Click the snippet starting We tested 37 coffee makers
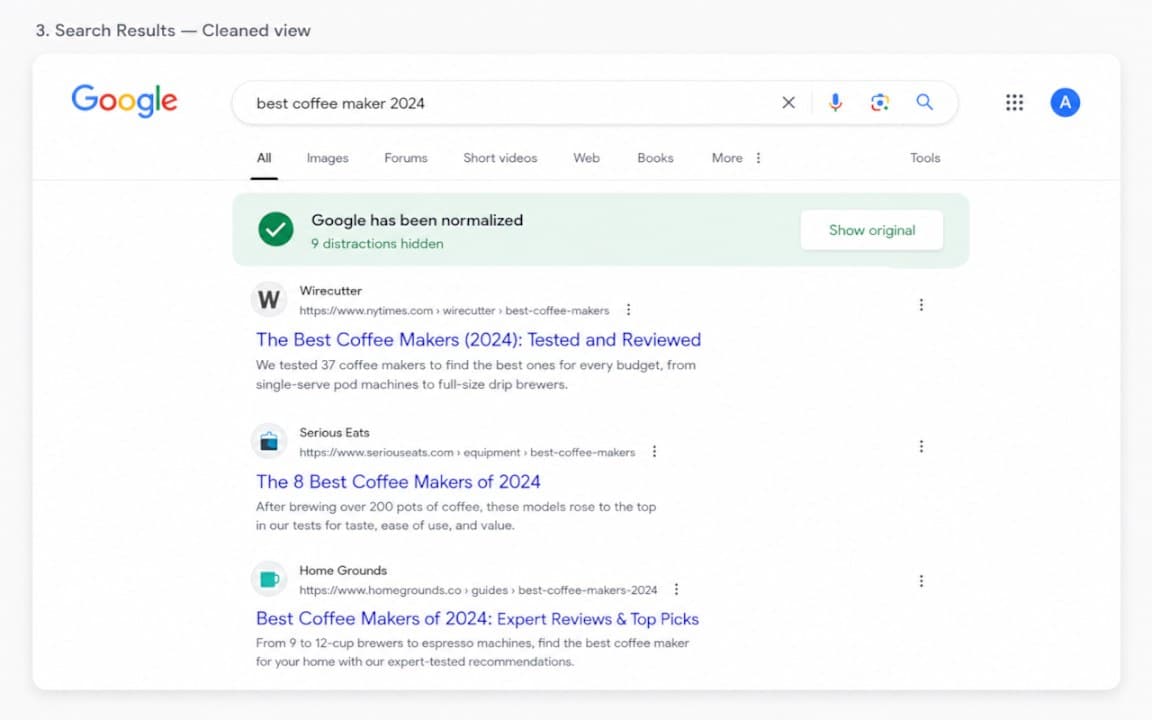Screen dimensions: 1152x720 pos(475,375)
